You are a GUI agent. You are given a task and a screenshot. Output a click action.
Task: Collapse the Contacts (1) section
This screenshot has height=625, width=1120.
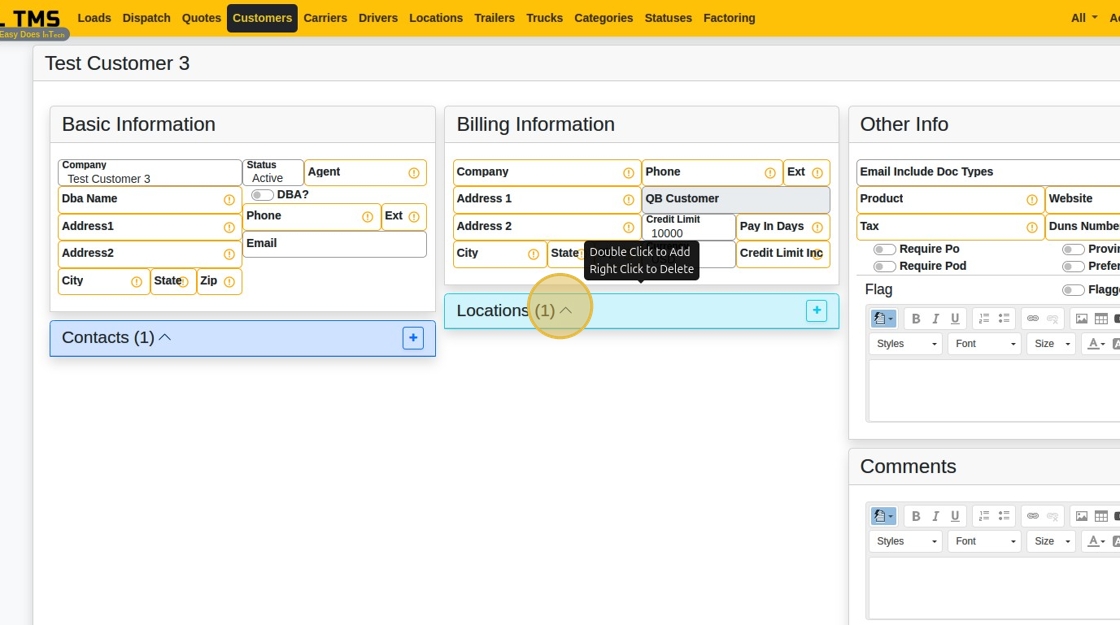pyautogui.click(x=165, y=338)
